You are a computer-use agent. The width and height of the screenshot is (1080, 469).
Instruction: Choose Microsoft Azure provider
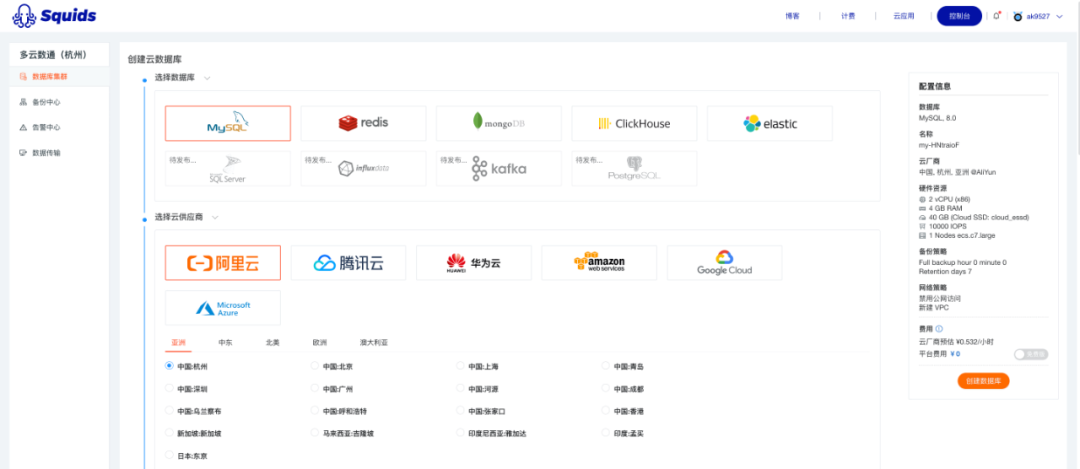(x=222, y=308)
